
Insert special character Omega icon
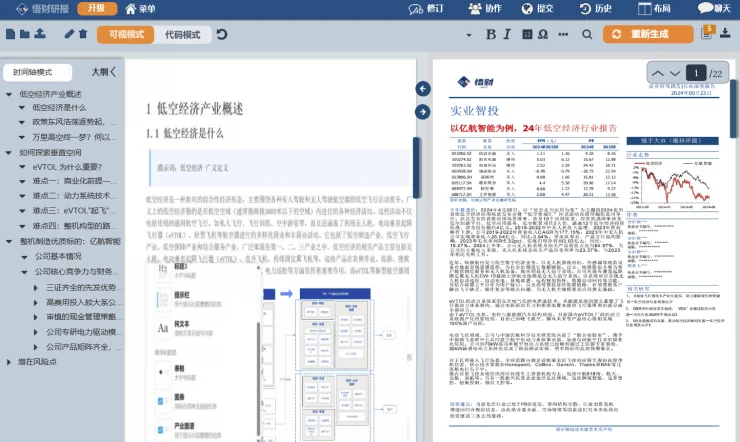[543, 34]
